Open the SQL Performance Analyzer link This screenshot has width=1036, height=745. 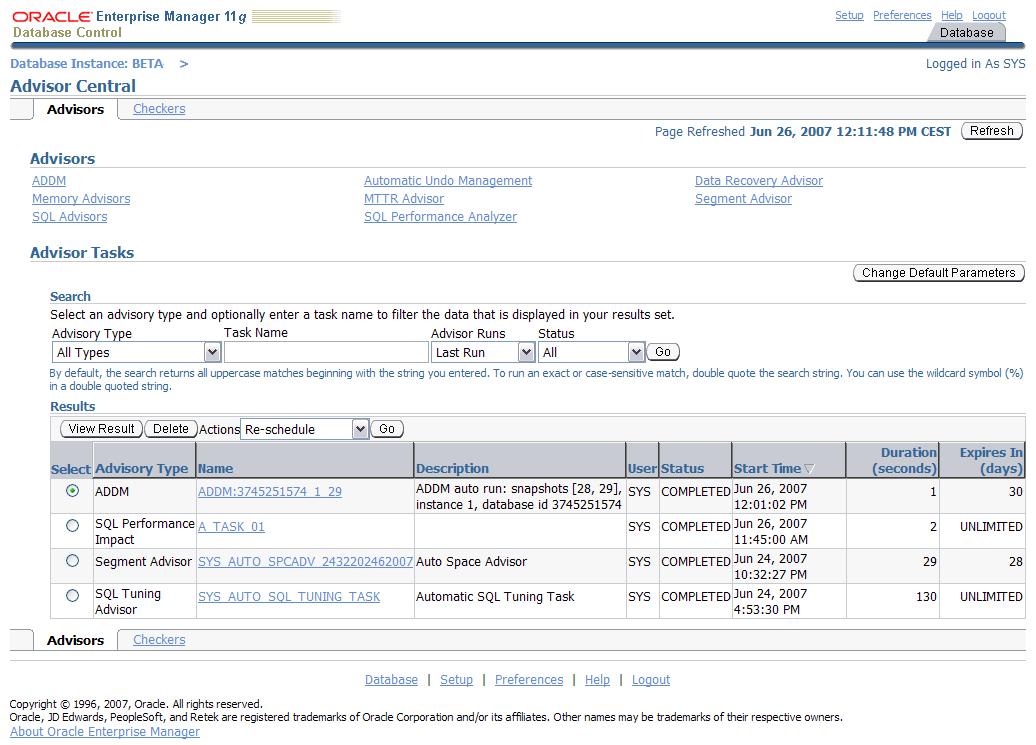pos(440,217)
